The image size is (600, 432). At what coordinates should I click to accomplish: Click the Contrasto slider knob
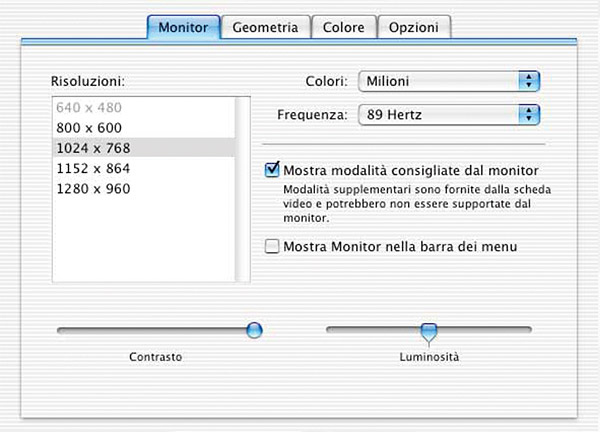254,330
